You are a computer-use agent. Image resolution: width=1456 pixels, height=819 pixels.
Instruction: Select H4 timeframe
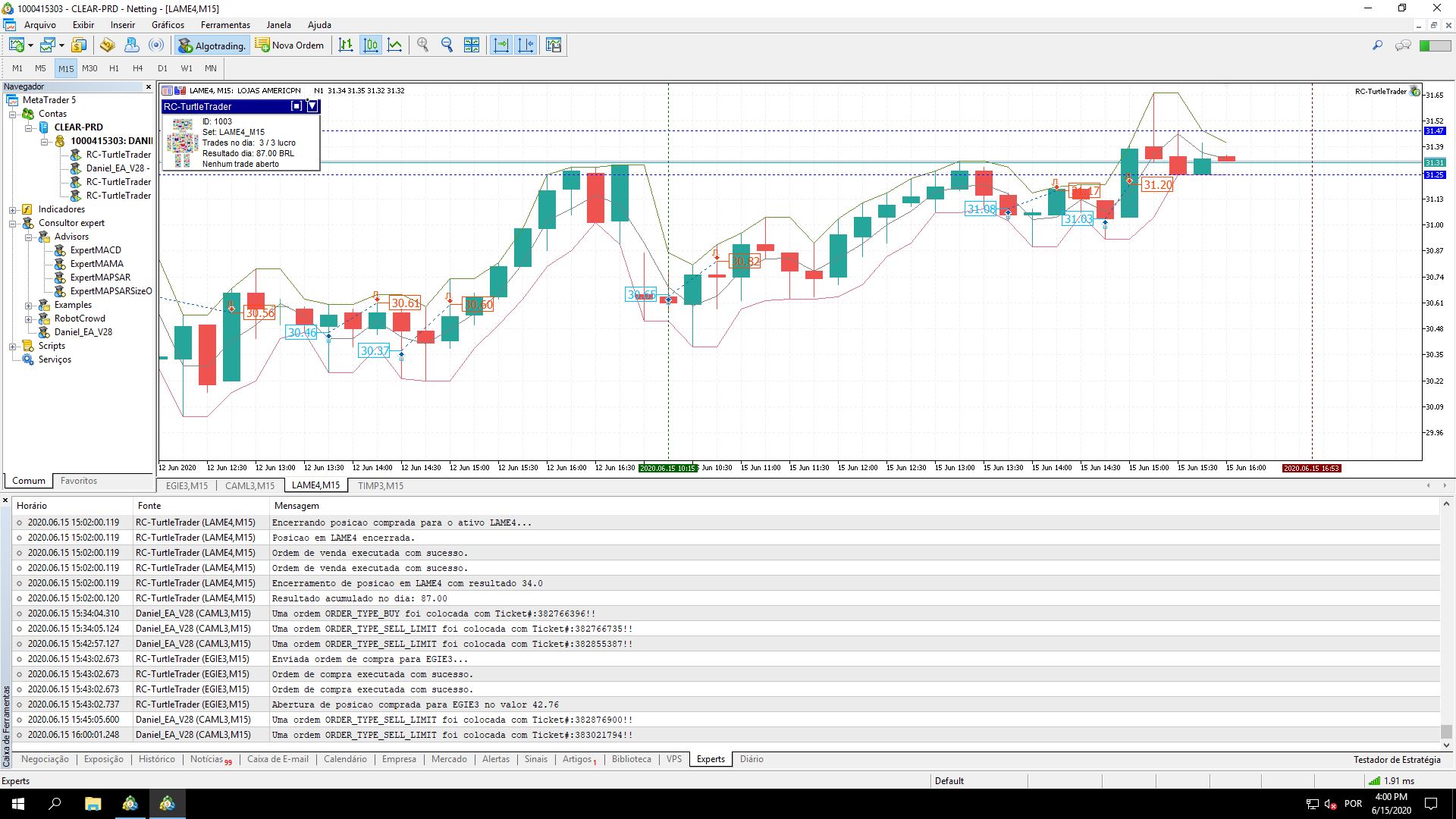138,68
